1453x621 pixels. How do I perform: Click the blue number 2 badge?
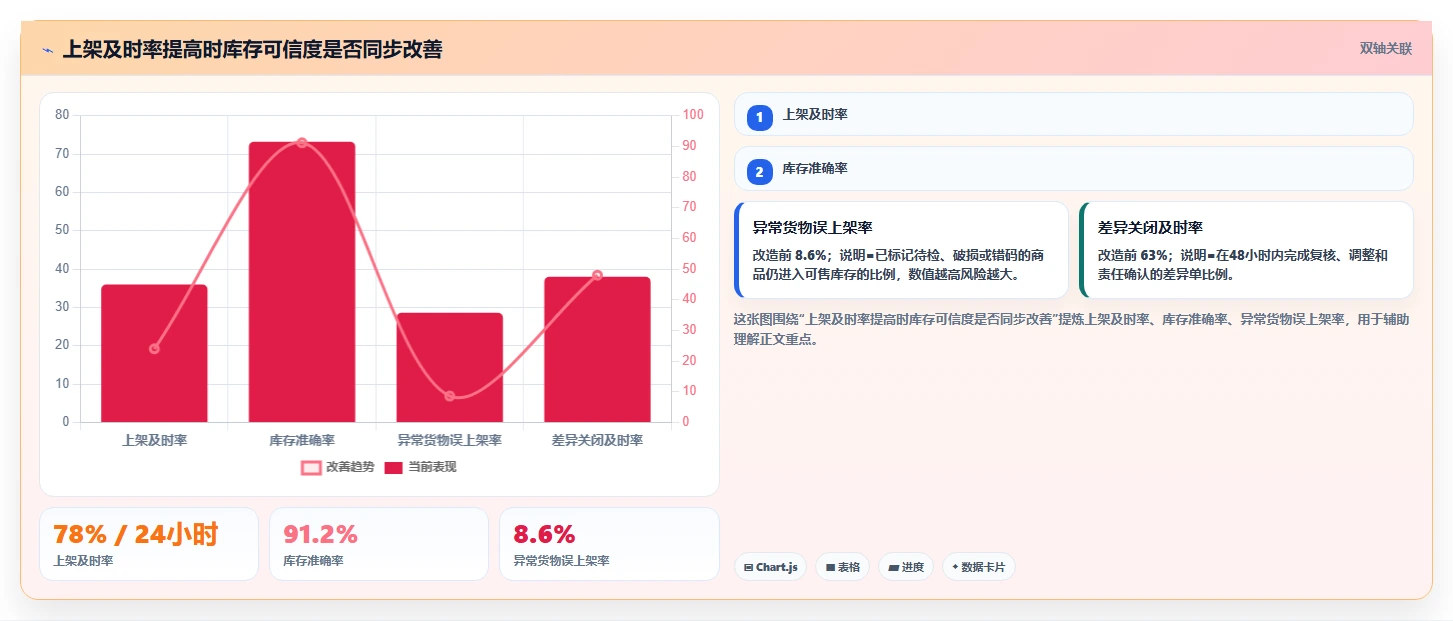759,172
